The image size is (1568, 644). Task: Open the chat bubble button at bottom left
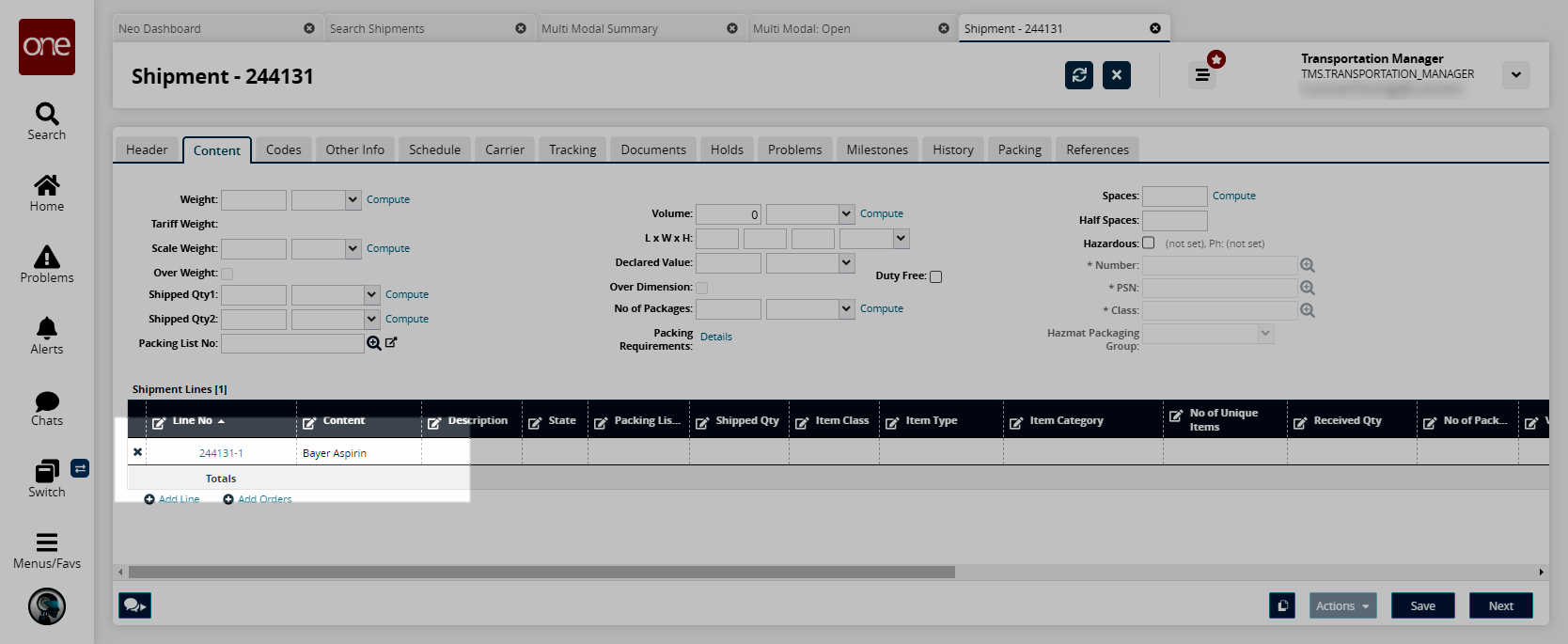pos(134,605)
